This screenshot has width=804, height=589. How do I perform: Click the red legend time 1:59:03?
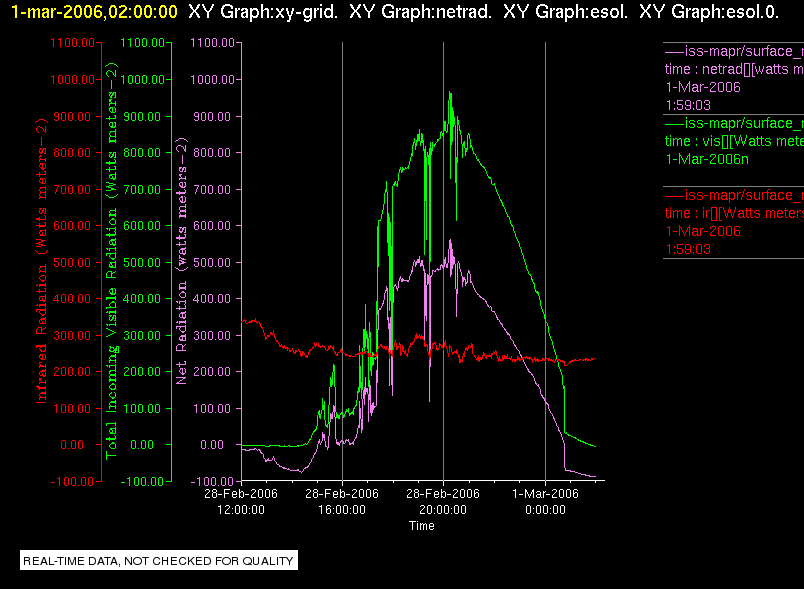click(x=688, y=250)
